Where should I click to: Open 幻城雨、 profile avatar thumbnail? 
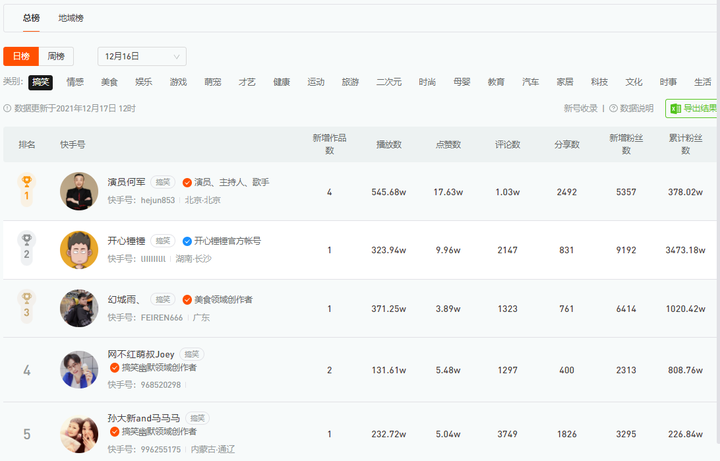pos(79,308)
